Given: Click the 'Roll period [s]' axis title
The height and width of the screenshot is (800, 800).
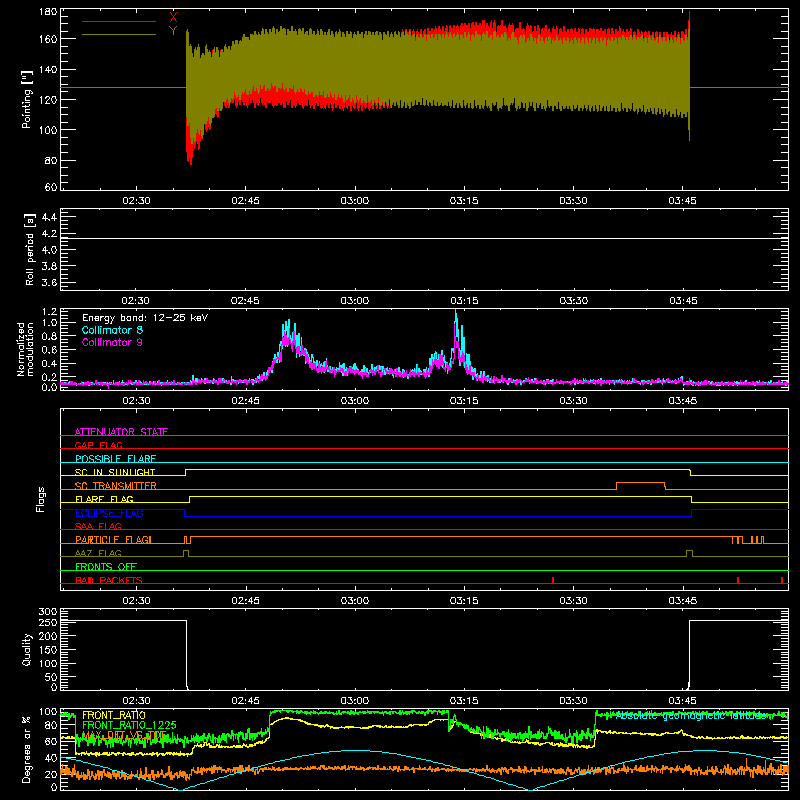Looking at the screenshot, I should 30,249.
